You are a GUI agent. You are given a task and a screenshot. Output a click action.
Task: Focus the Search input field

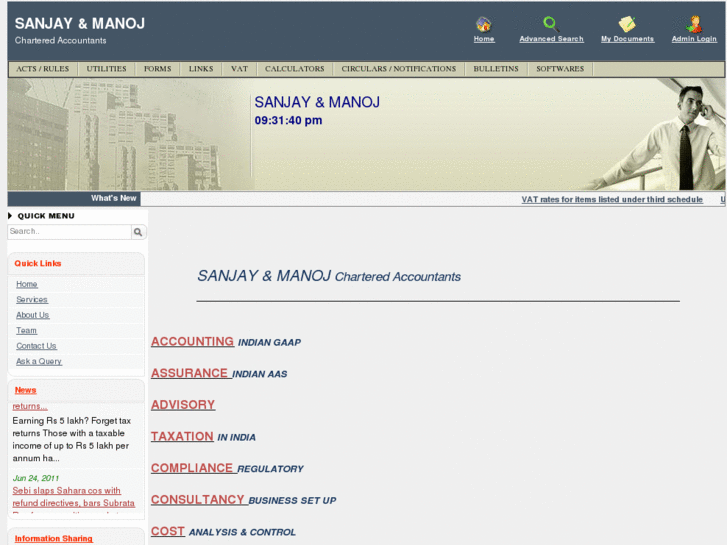click(70, 232)
